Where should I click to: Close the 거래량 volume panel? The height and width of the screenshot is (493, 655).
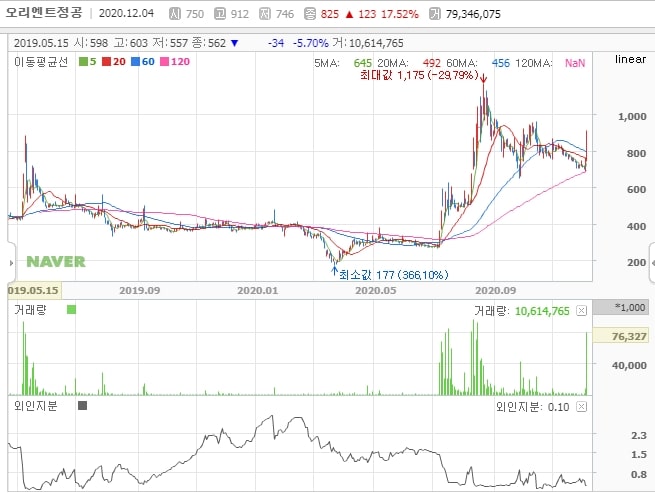point(581,310)
